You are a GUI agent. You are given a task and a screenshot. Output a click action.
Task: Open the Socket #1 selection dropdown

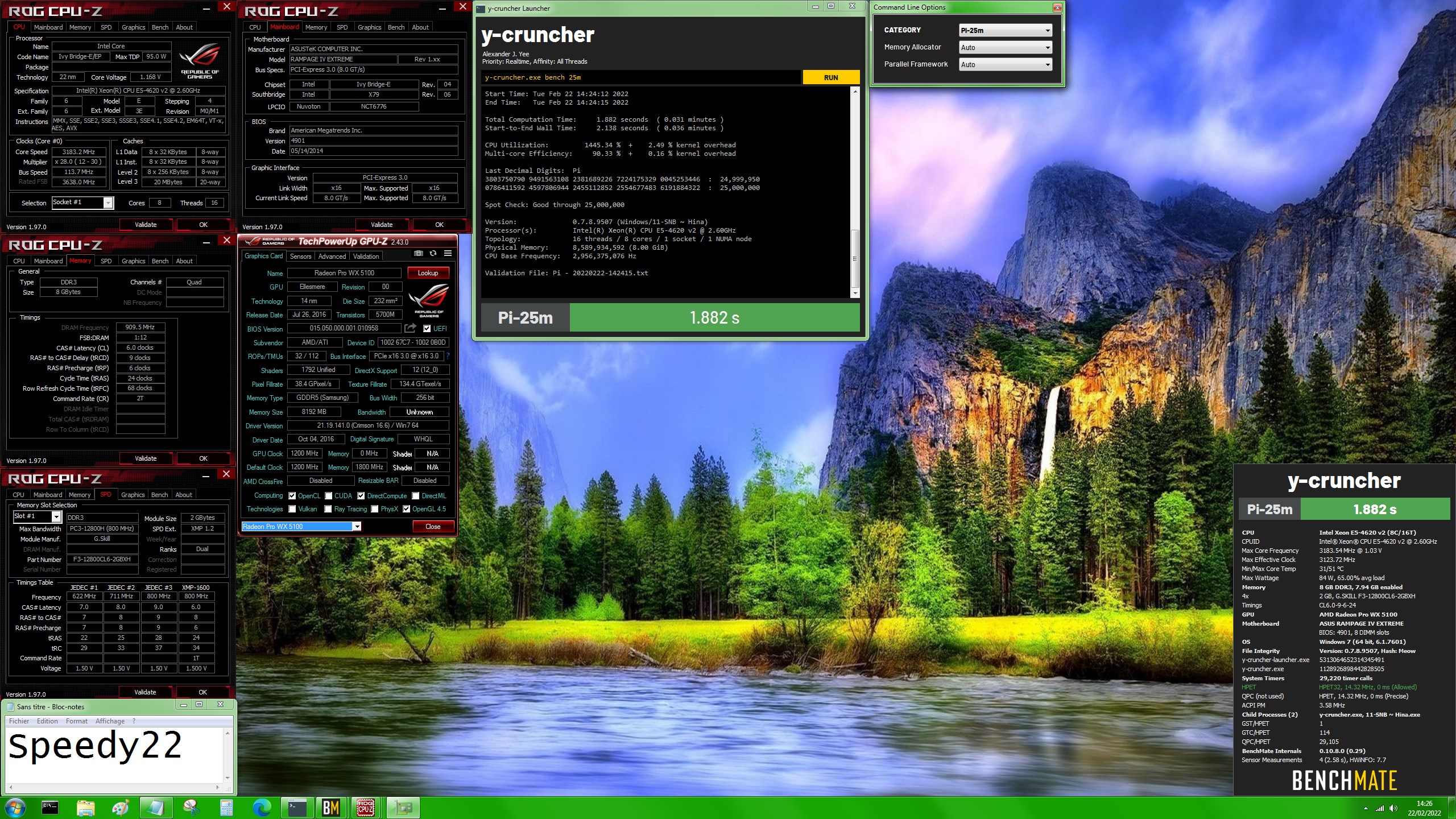pyautogui.click(x=83, y=202)
